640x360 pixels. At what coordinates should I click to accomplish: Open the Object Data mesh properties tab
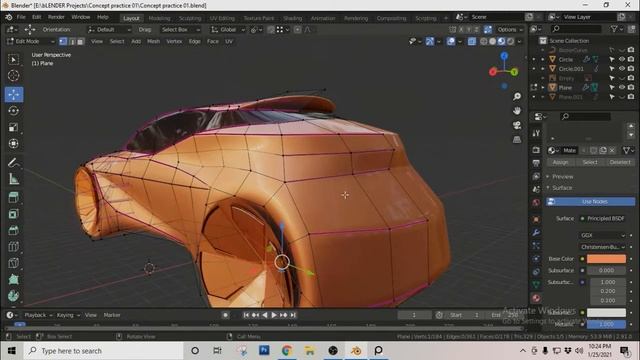pyautogui.click(x=536, y=284)
